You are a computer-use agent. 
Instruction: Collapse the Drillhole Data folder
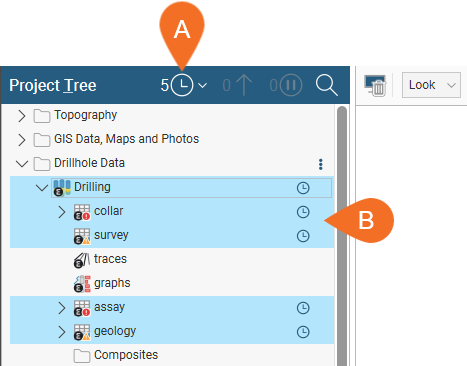click(22, 164)
